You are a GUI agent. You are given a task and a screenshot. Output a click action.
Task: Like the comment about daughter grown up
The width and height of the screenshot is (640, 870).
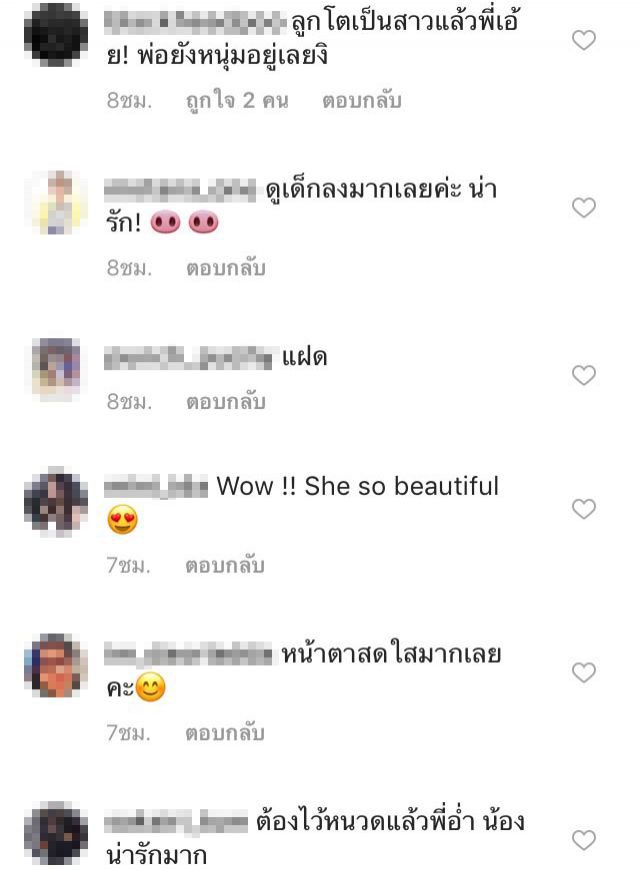tap(583, 40)
